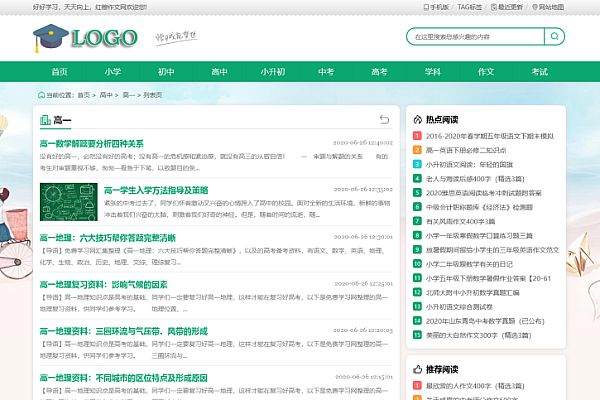Click the search magnifier icon
This screenshot has height=400, width=600.
pyautogui.click(x=555, y=36)
